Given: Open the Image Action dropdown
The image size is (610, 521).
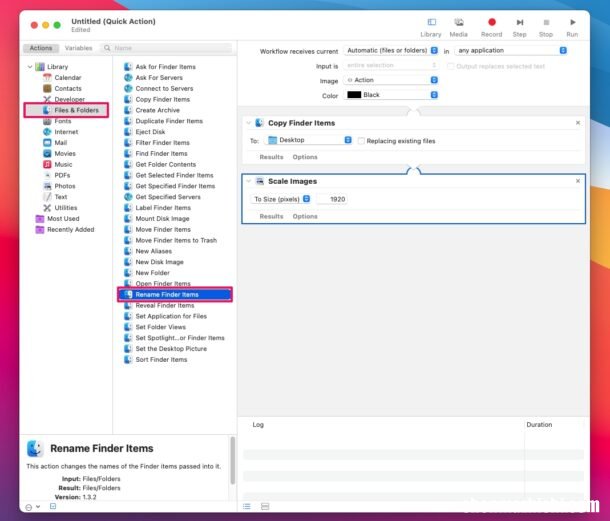Looking at the screenshot, I should tap(391, 80).
